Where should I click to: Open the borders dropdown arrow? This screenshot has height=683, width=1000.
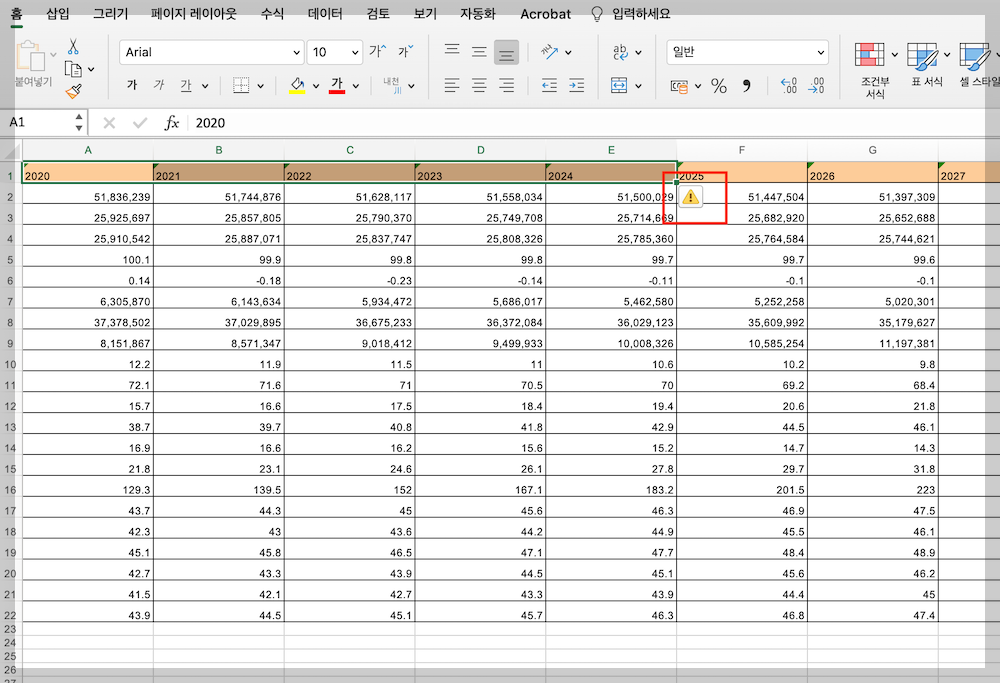260,85
